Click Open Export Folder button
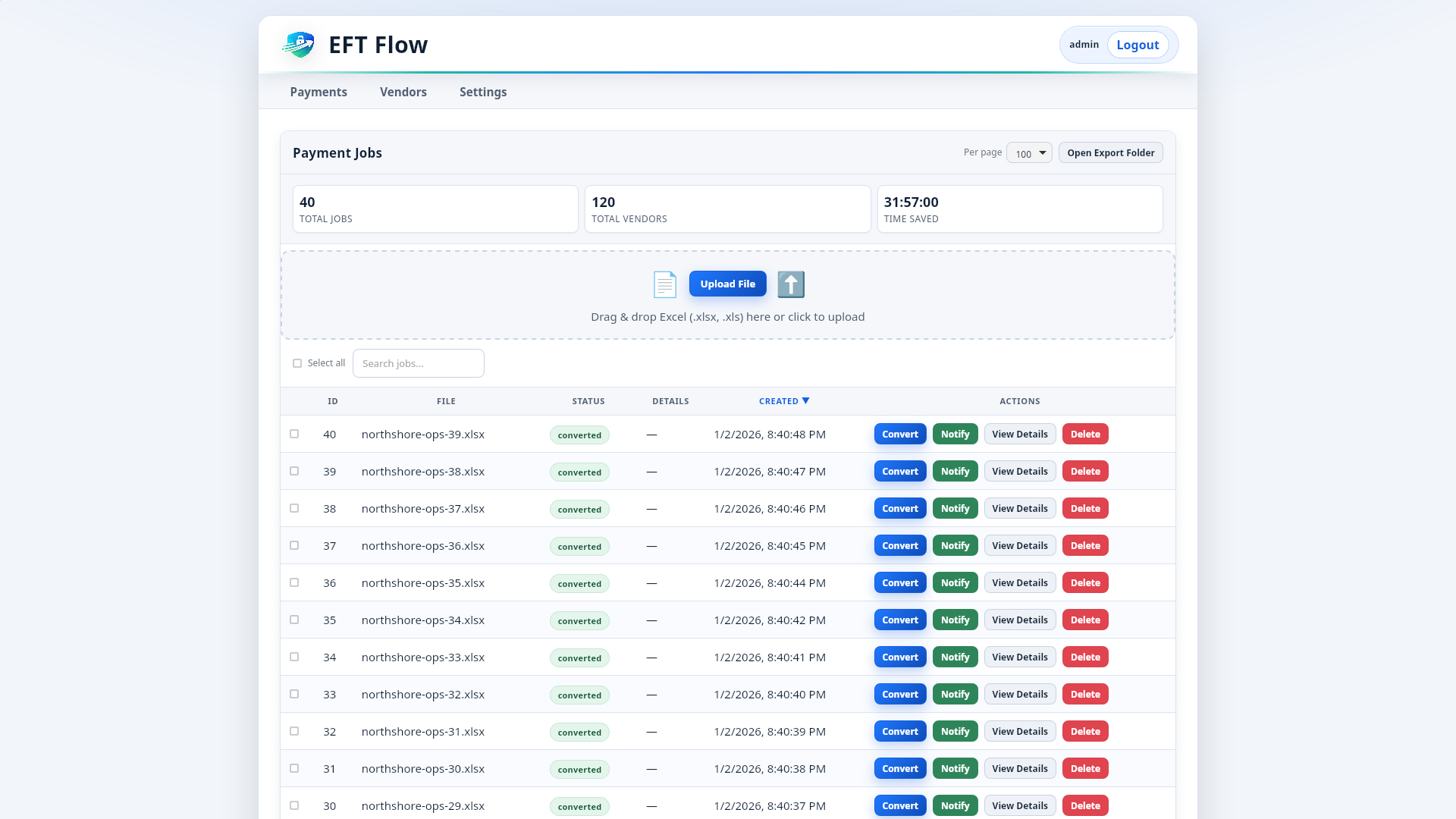 coord(1110,153)
